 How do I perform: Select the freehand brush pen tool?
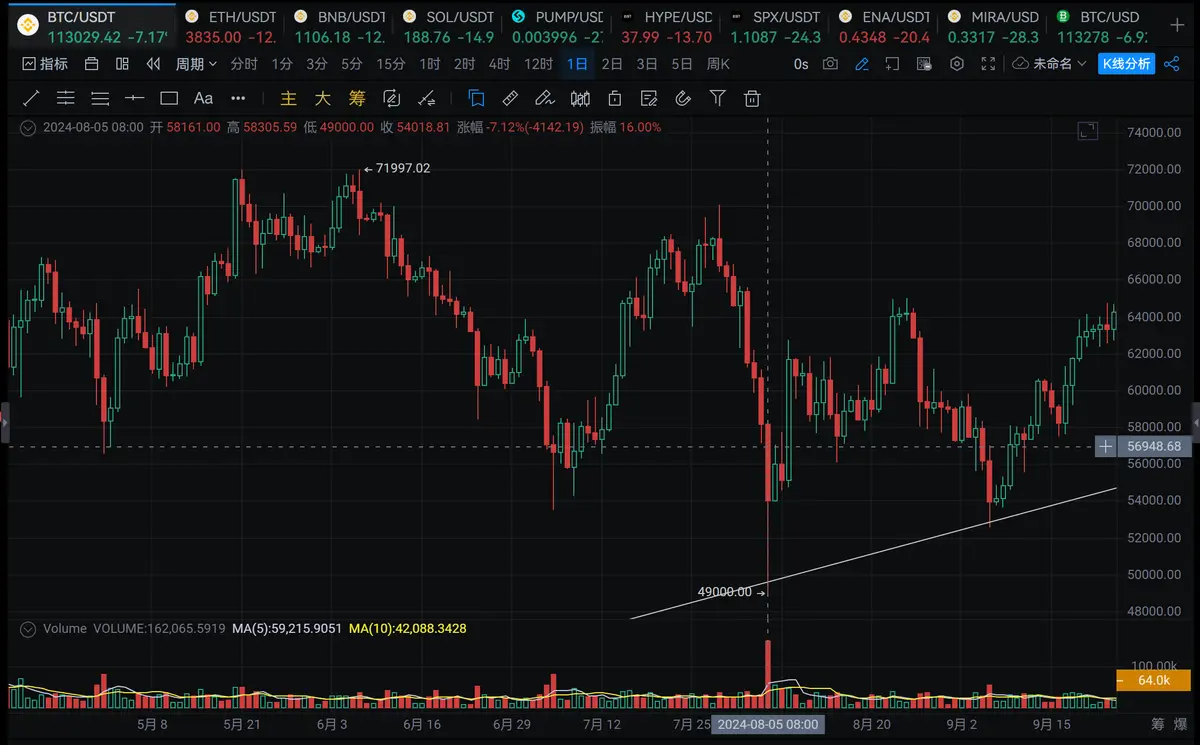[x=544, y=99]
